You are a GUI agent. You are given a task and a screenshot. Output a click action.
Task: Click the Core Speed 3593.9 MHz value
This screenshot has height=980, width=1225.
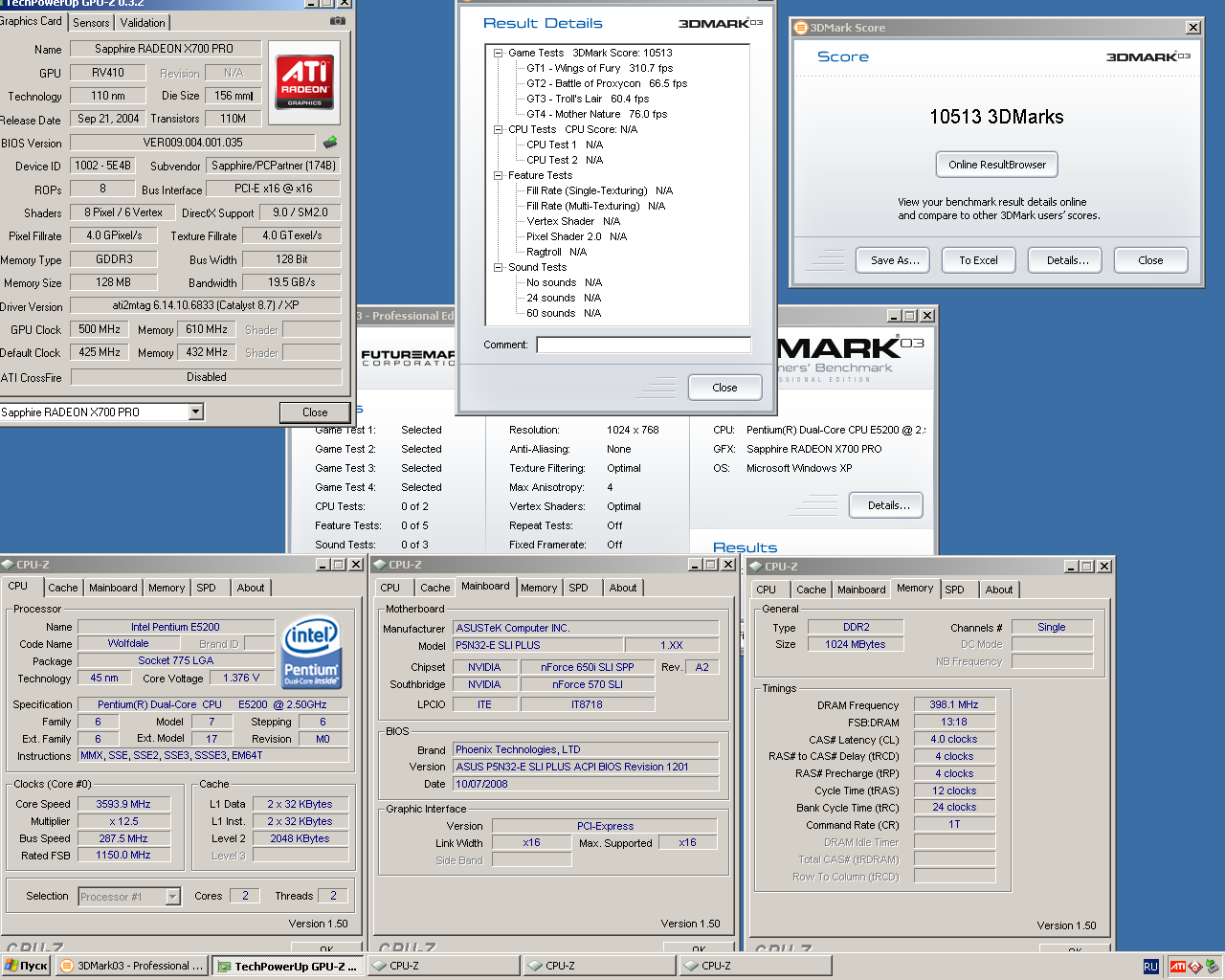123,804
